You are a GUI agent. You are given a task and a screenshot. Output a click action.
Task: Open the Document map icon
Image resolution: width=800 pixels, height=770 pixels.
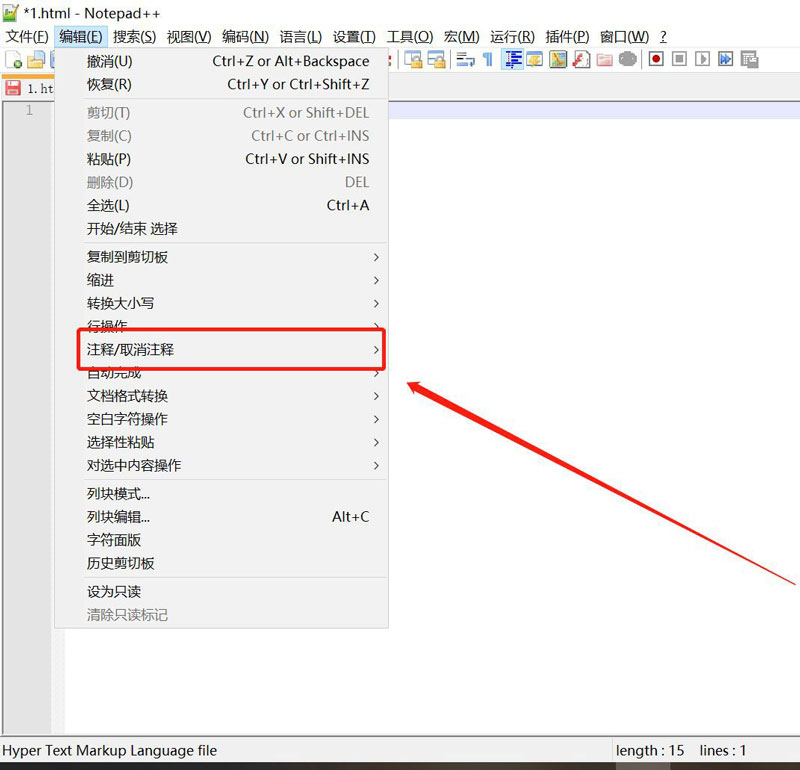tap(558, 60)
